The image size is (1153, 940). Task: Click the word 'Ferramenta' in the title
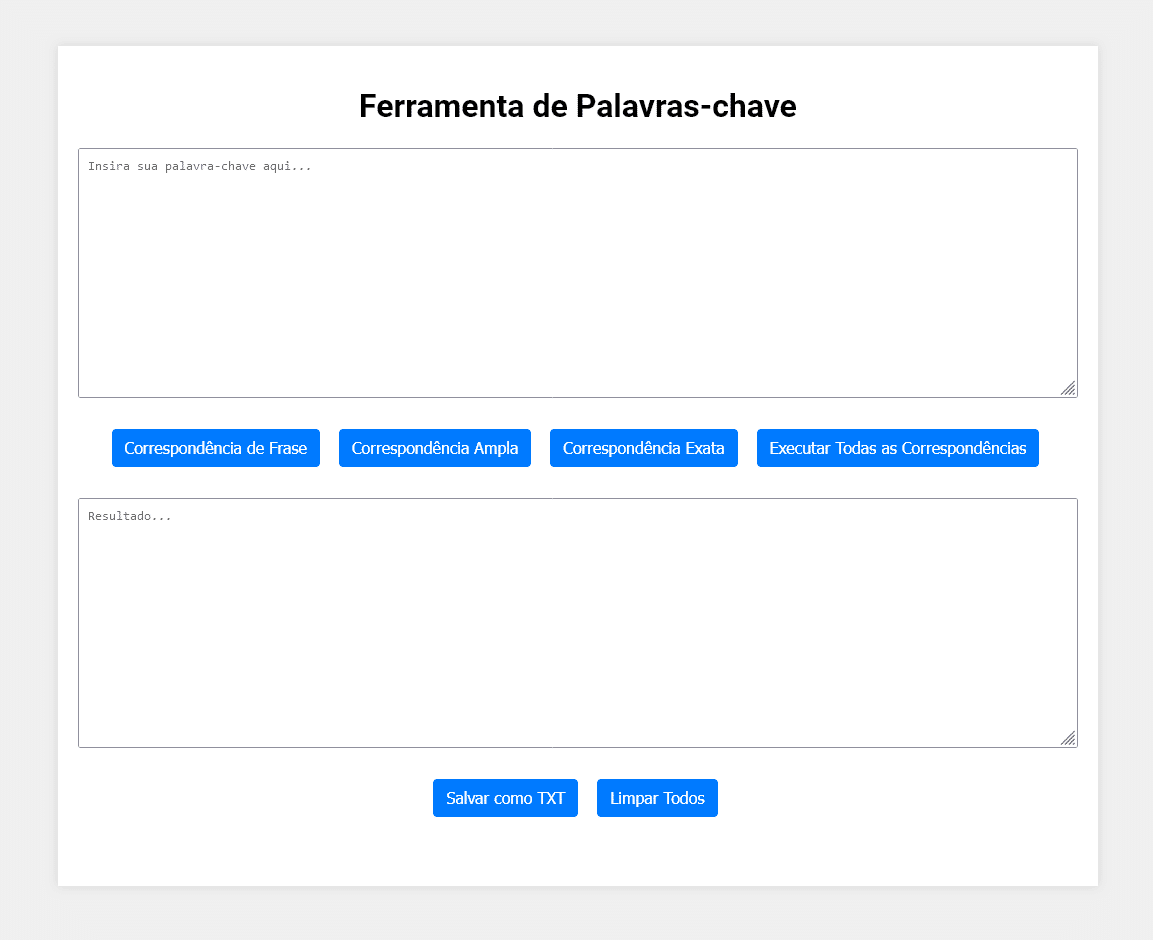(x=441, y=106)
